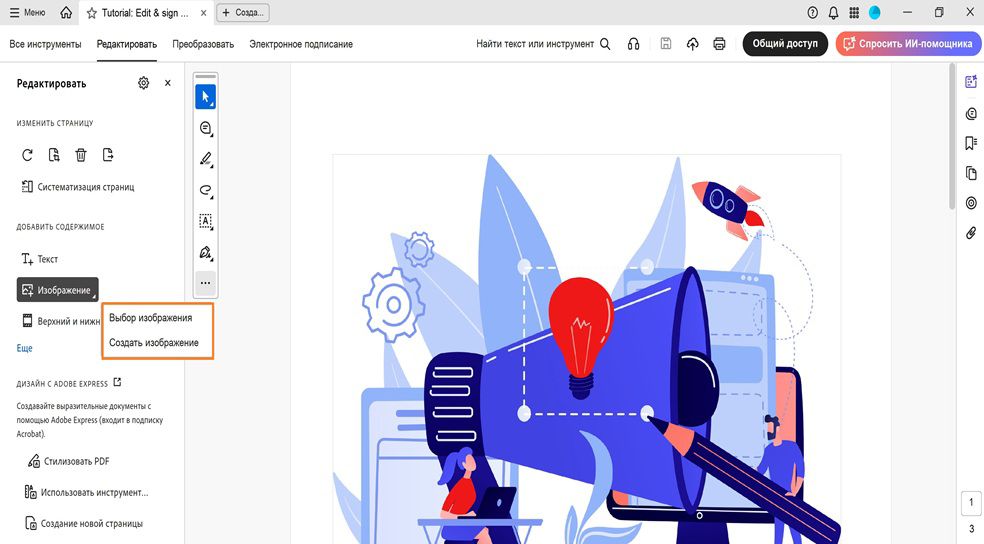The image size is (984, 544).
Task: Open Верхний и нижний колонтитул option
Action: 61,321
